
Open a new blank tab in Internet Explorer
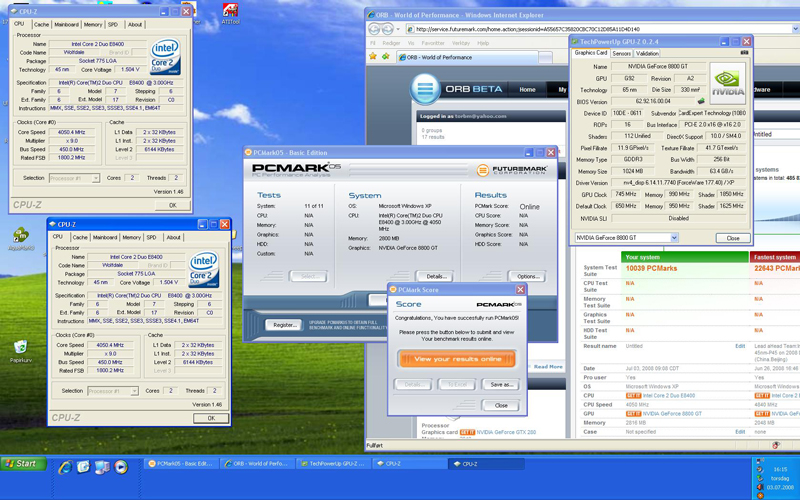pos(545,58)
